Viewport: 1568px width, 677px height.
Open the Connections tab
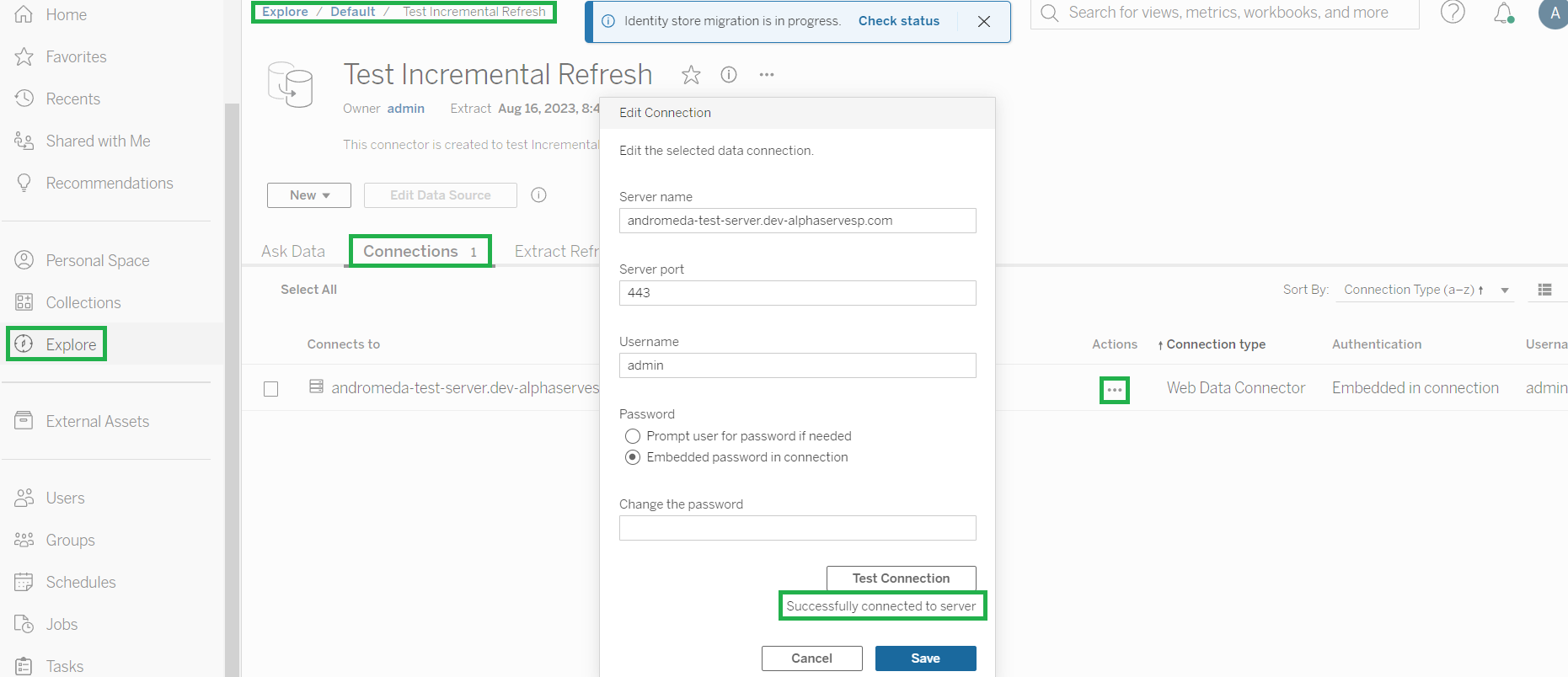(x=420, y=252)
